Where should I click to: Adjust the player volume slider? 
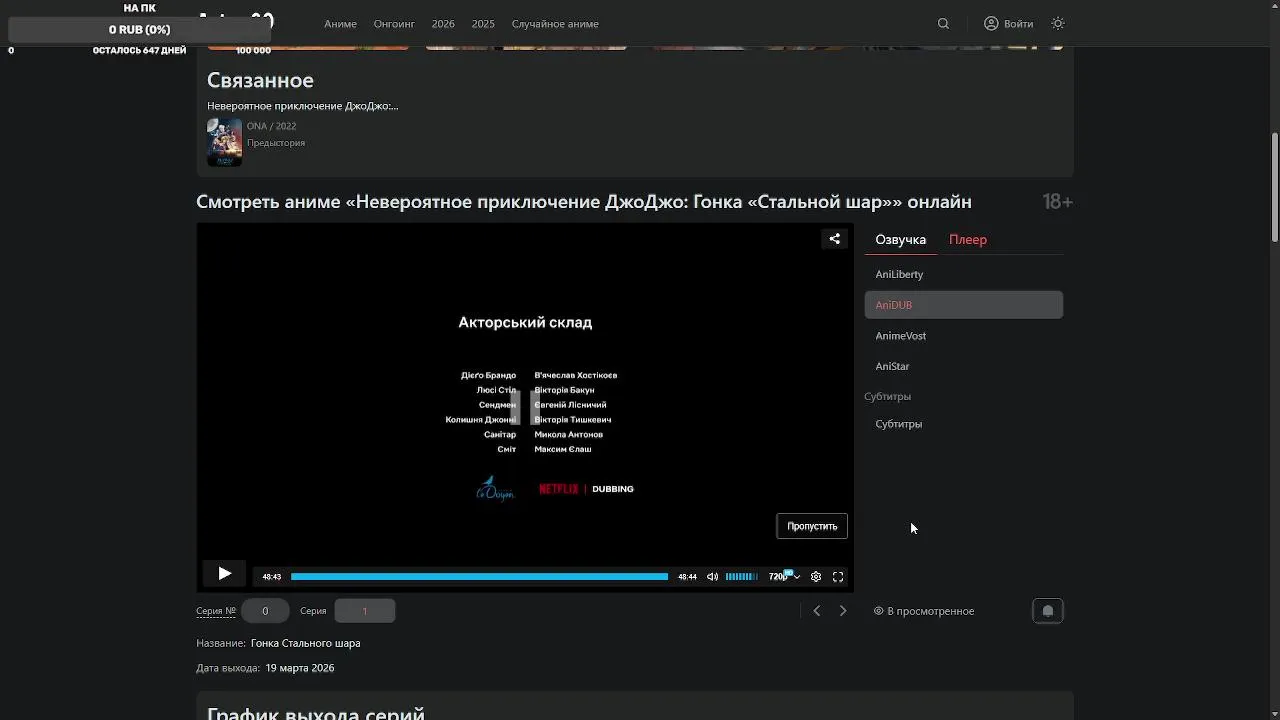[742, 577]
